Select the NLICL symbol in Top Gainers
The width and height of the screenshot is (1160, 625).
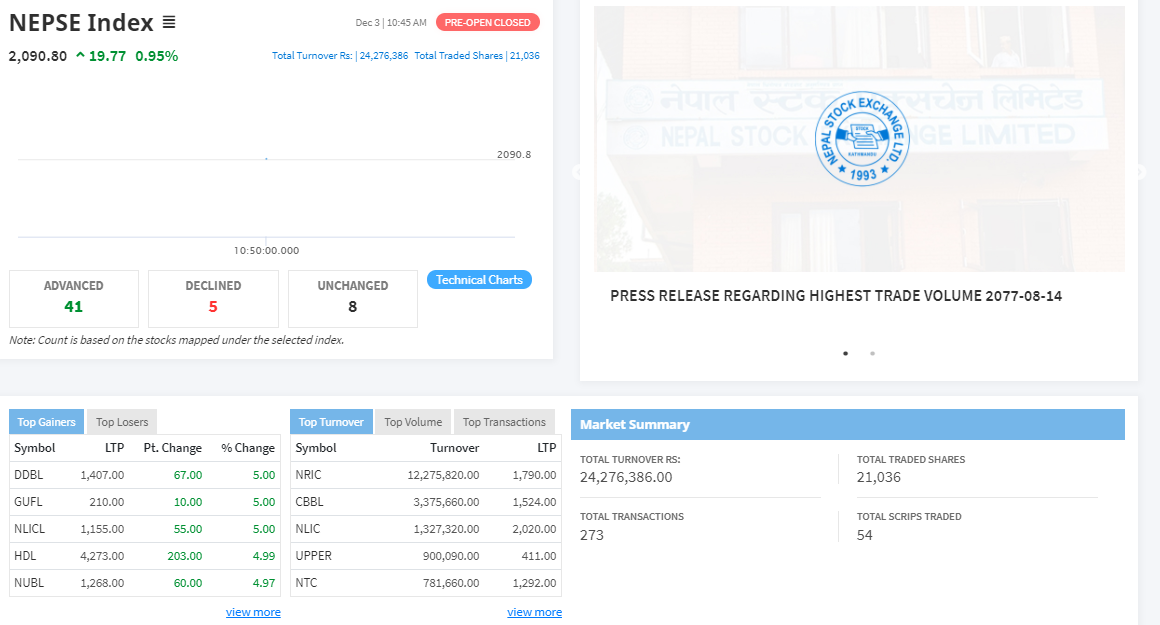coord(30,529)
